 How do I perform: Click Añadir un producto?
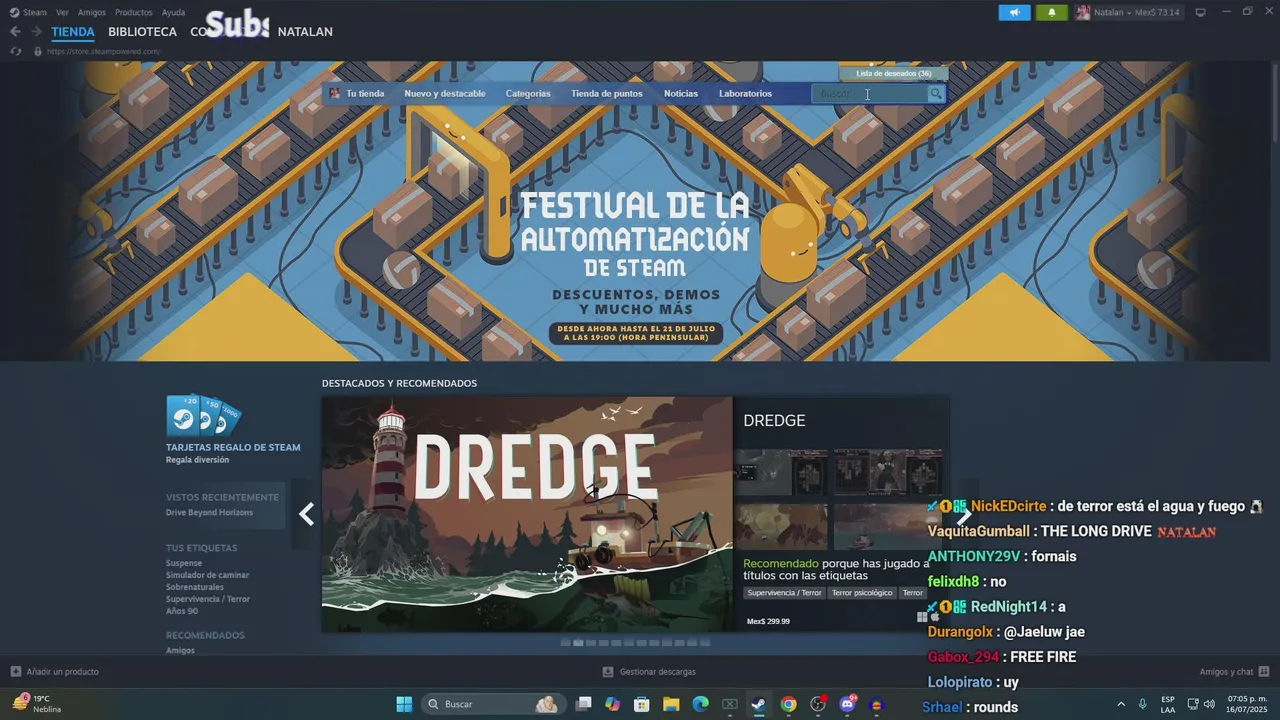click(62, 672)
